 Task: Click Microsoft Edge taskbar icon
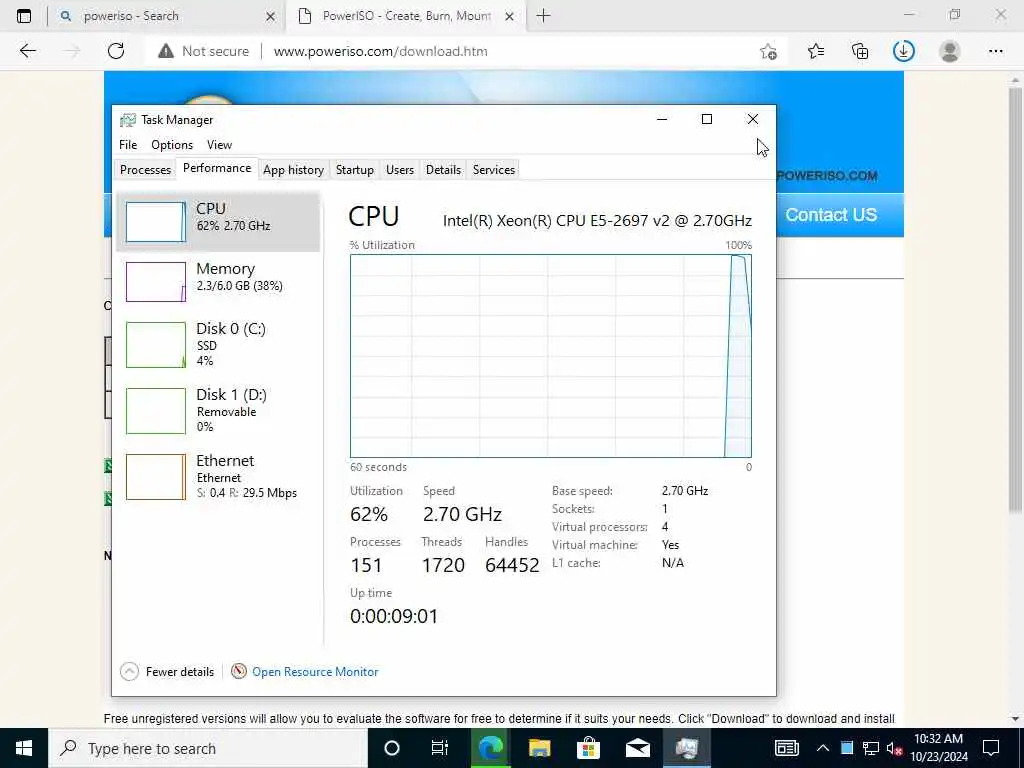click(490, 748)
